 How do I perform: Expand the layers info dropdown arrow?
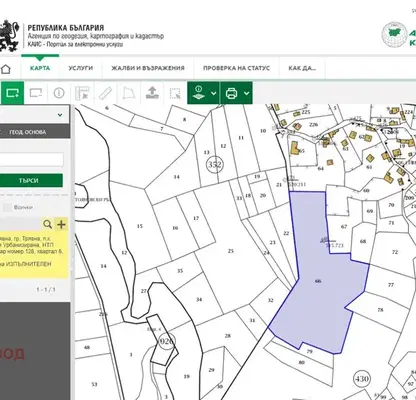[x=214, y=93]
